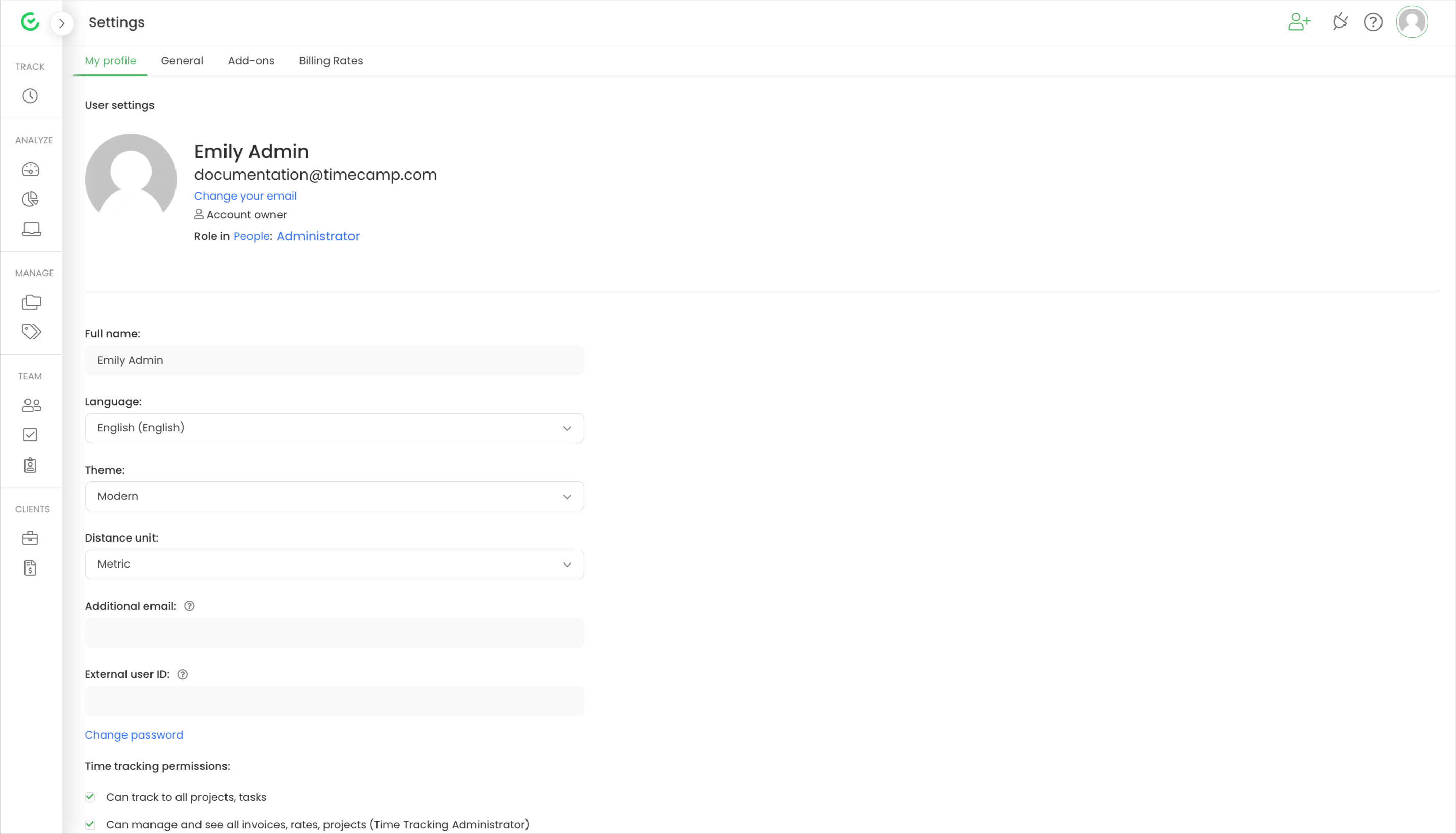
Task: Click the Change your email link
Action: tap(245, 196)
